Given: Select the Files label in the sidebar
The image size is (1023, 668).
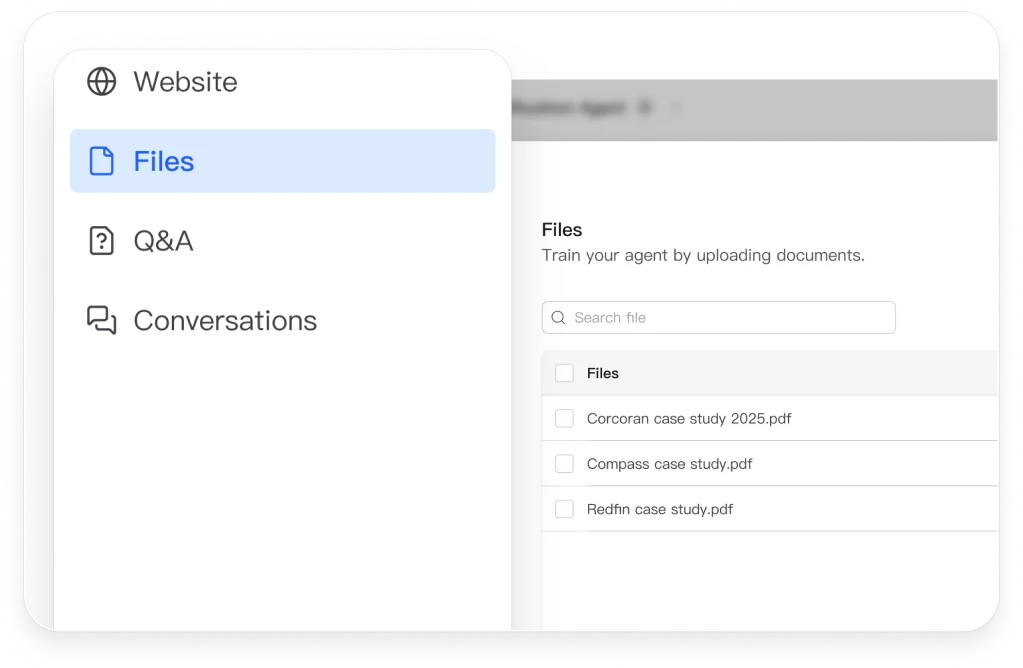Looking at the screenshot, I should [x=164, y=161].
